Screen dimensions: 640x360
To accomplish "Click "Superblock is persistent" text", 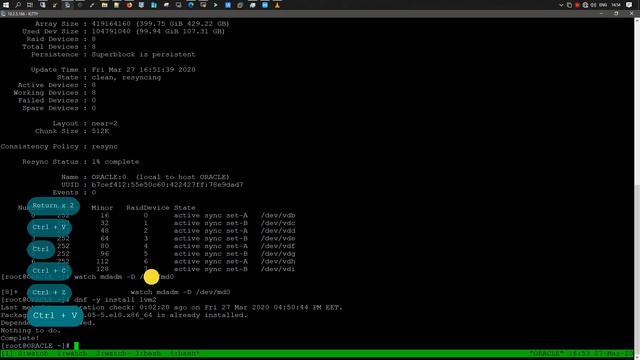I will (144, 55).
